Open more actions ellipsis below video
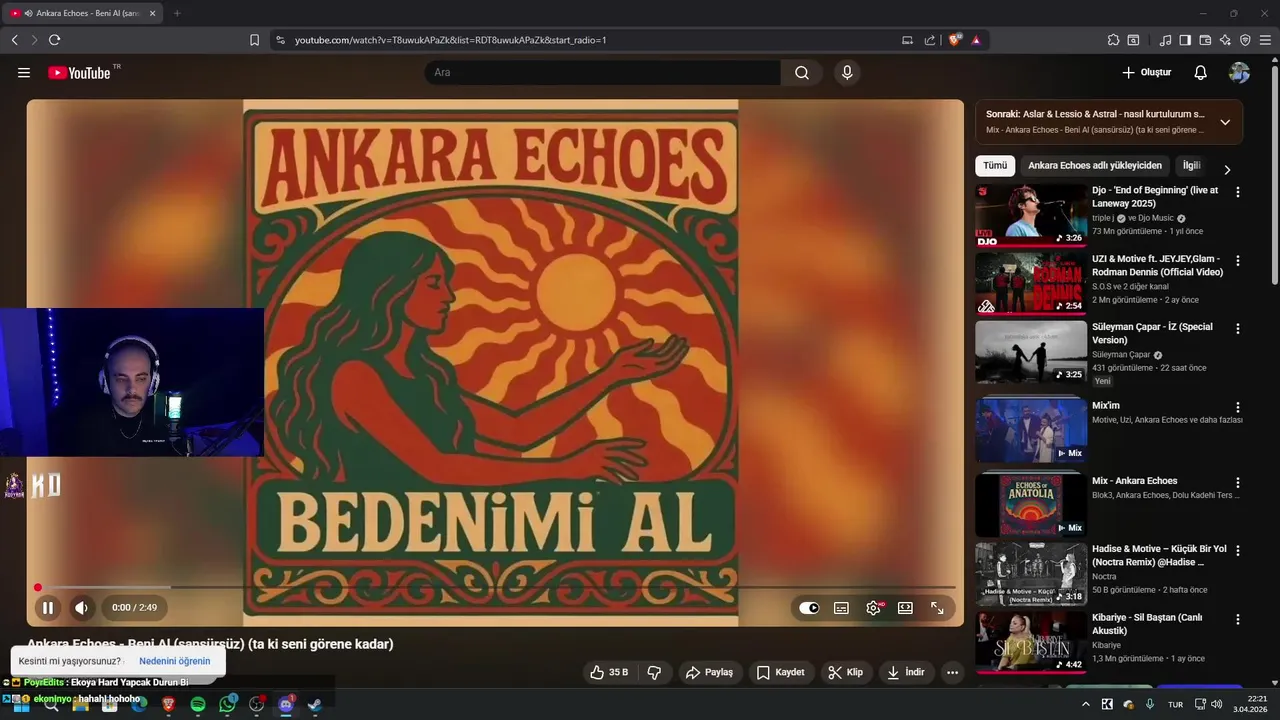Image resolution: width=1280 pixels, height=720 pixels. (952, 672)
